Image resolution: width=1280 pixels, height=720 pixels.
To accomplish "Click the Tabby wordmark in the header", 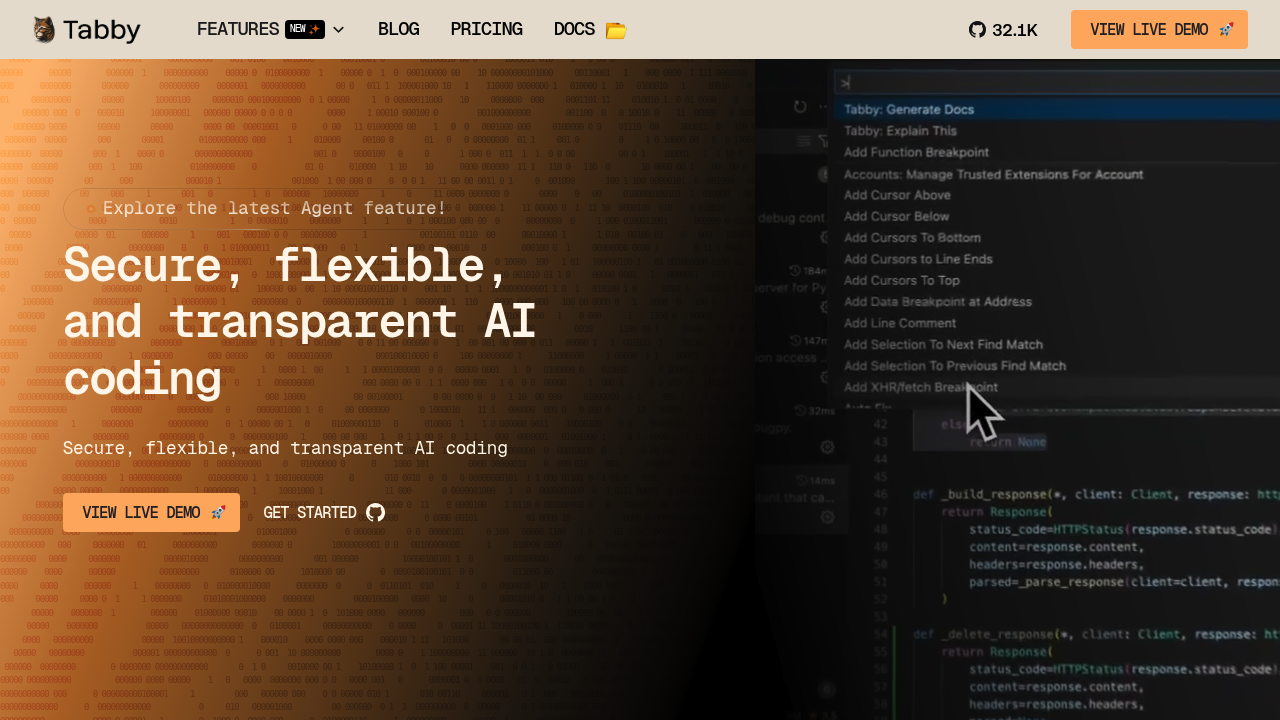I will (x=102, y=30).
